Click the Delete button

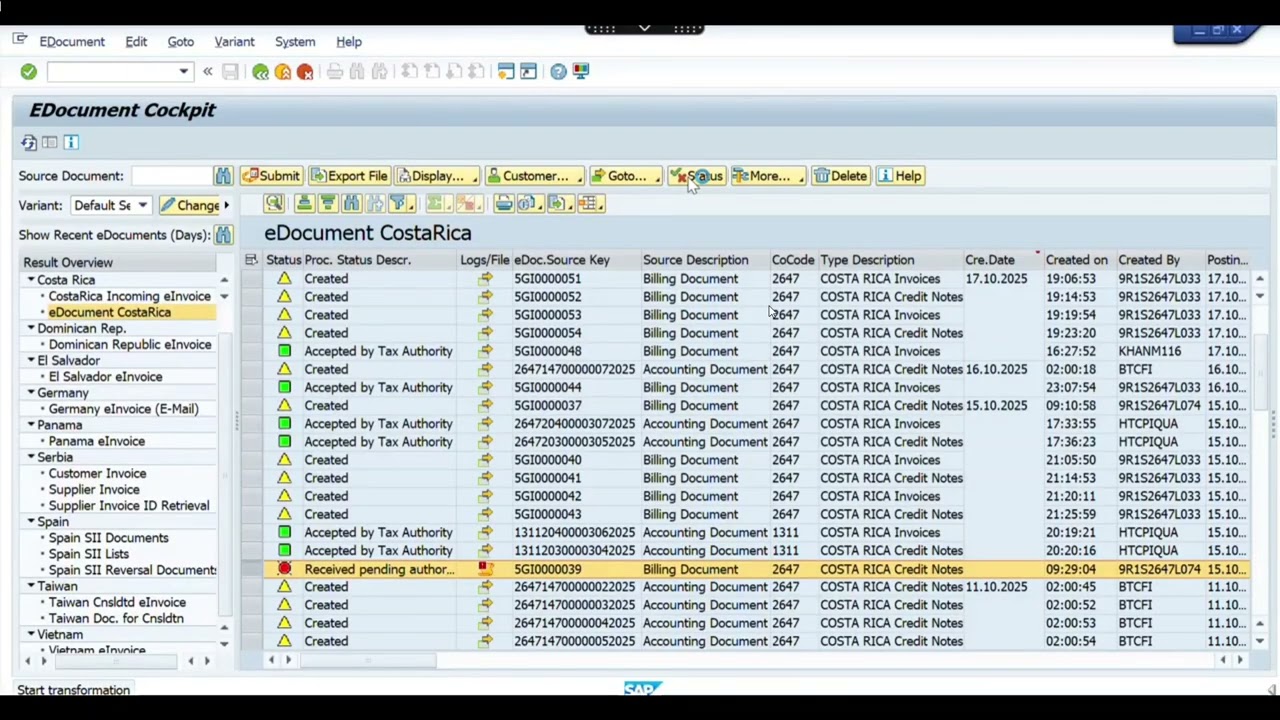point(840,176)
